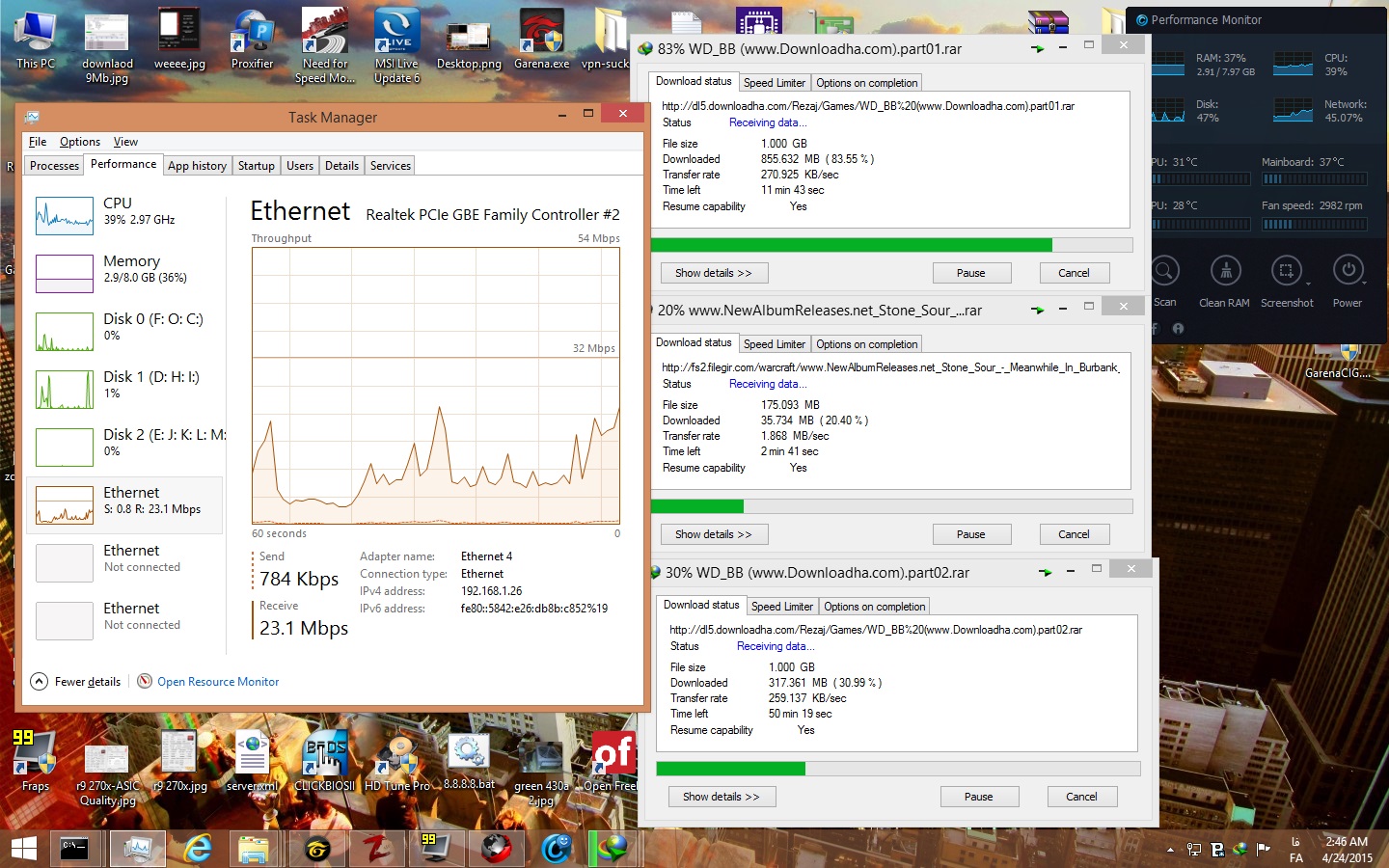The image size is (1389, 868).
Task: Switch to the Services tab
Action: point(391,166)
